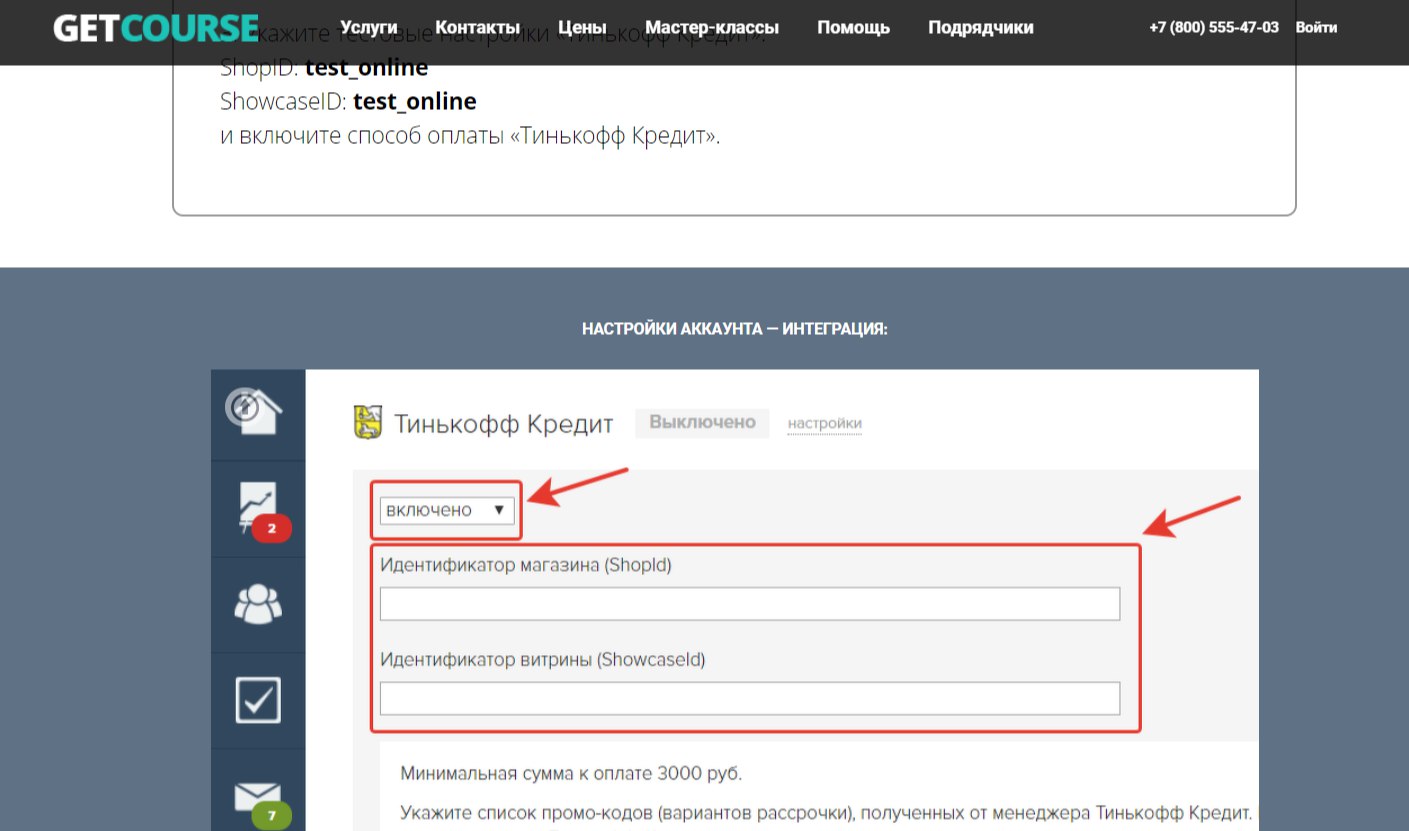Open the messages envelope sidebar icon
The width and height of the screenshot is (1409, 831).
258,797
